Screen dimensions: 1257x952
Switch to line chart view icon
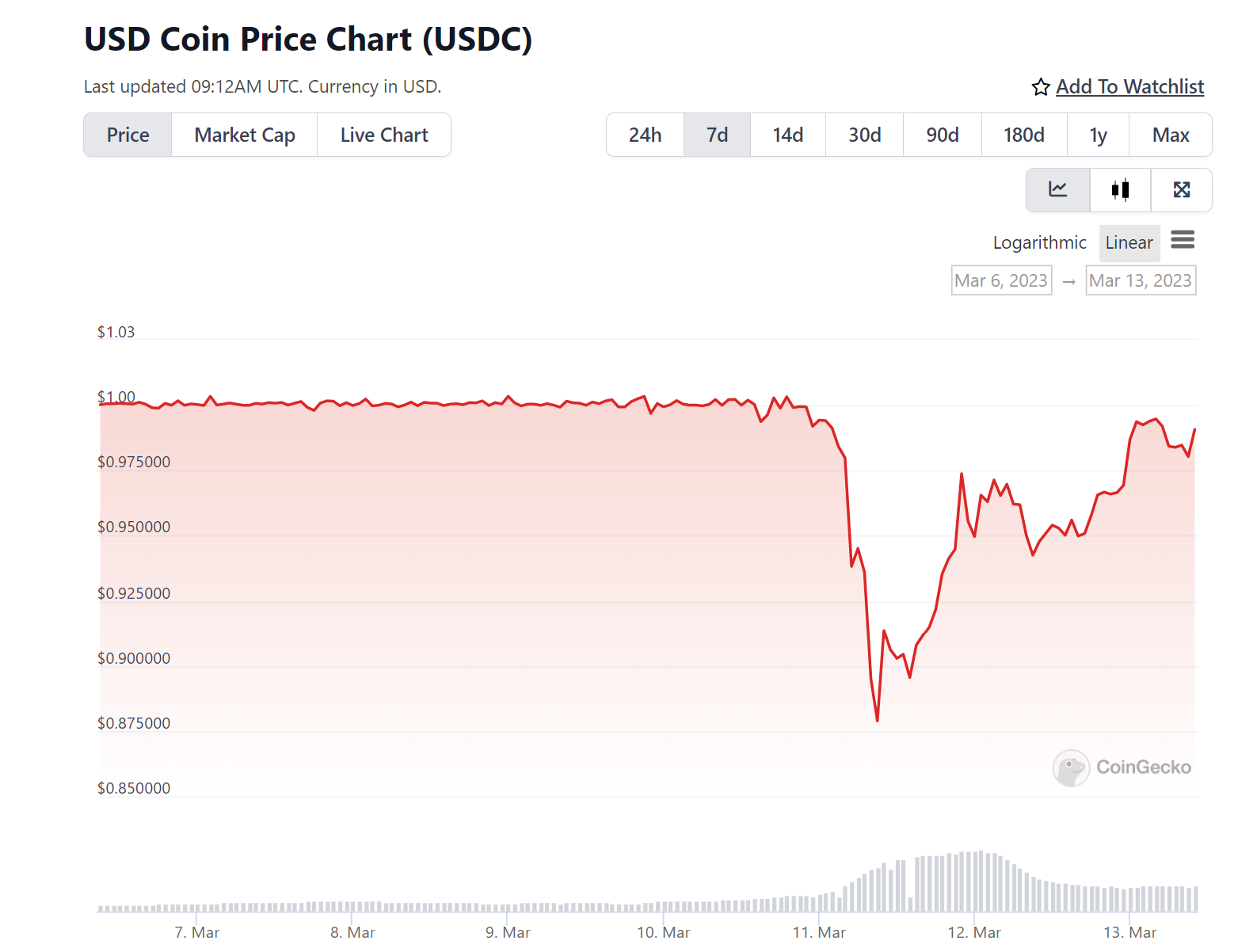(1057, 190)
